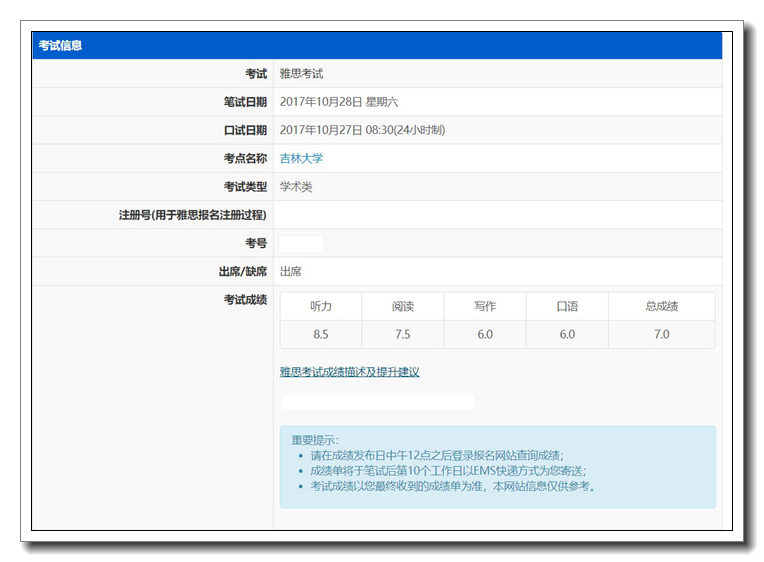Click the reading score 7.5 cell

[x=403, y=334]
